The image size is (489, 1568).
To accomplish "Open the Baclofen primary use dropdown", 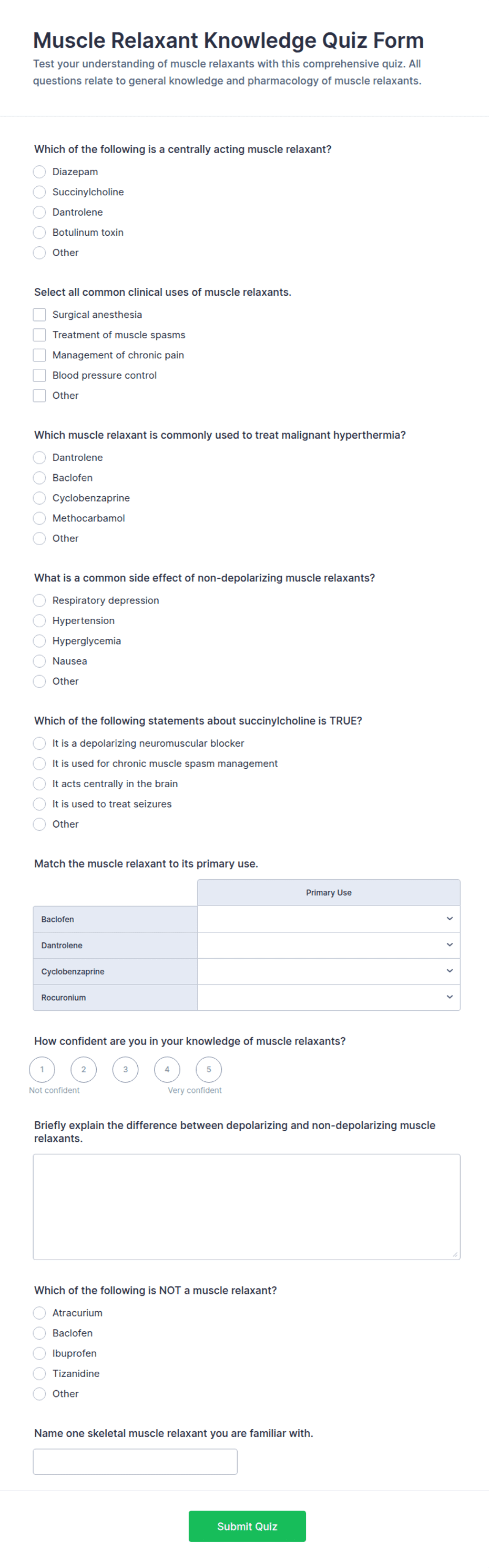I will 329,919.
